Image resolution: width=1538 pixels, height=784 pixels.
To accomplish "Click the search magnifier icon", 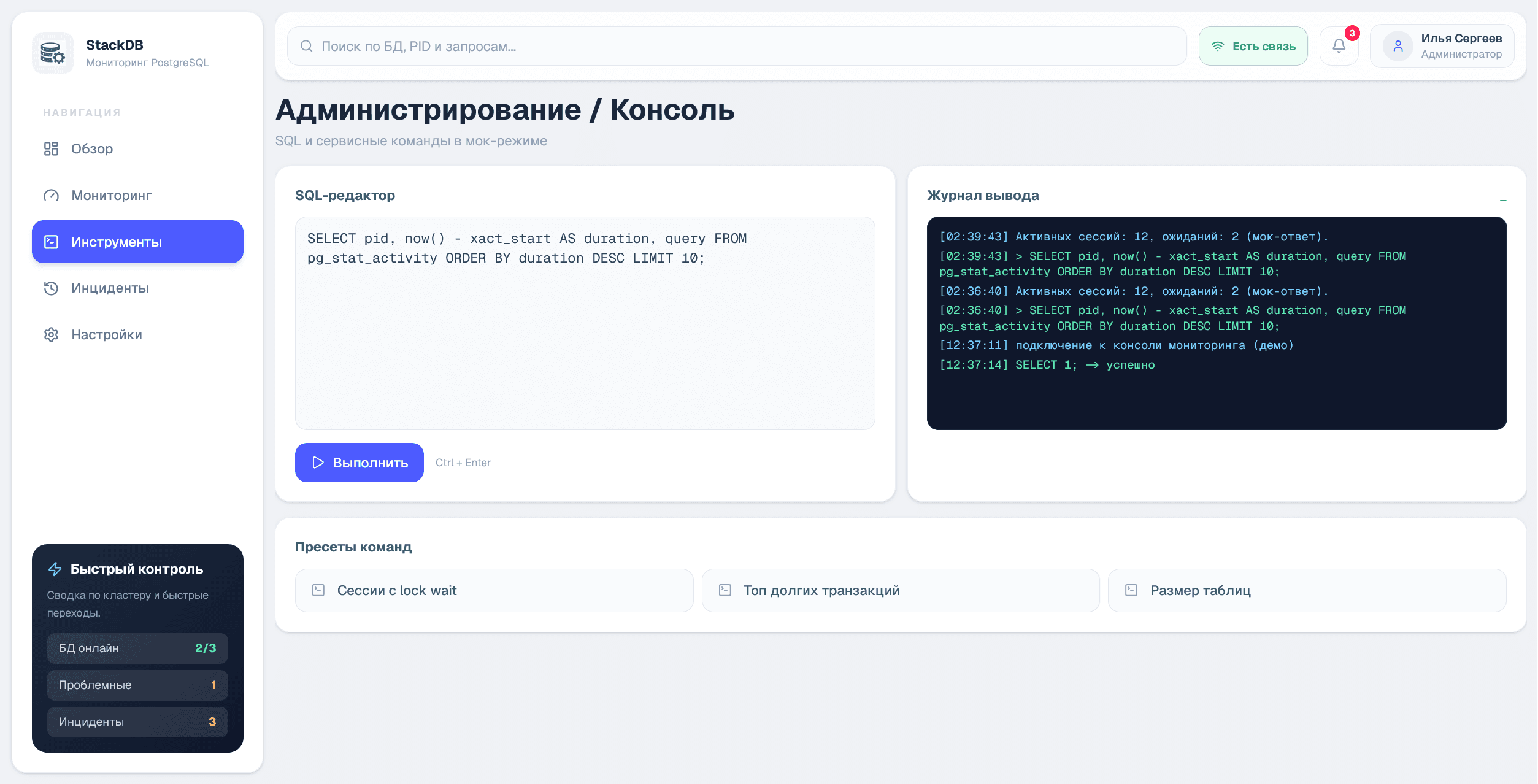I will (306, 45).
